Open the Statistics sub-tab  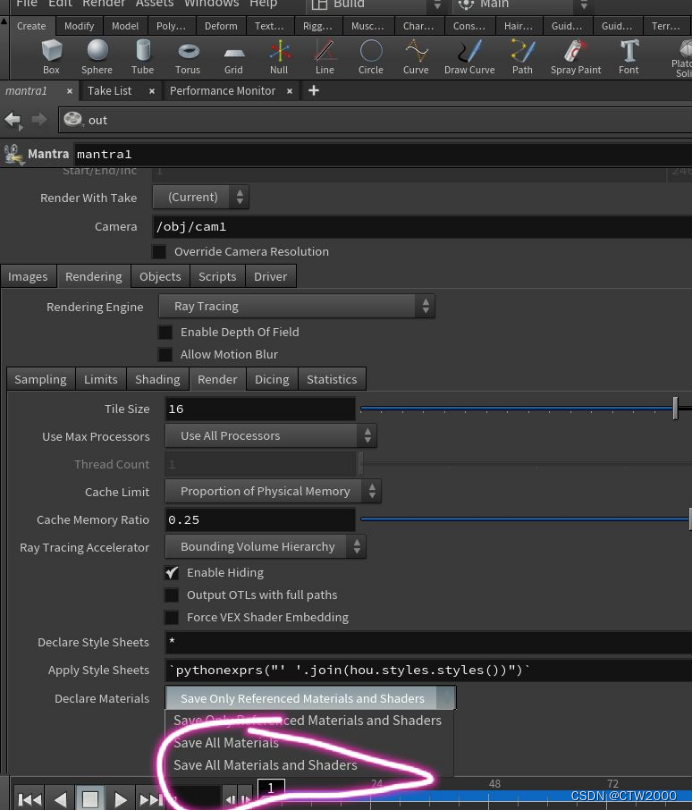pos(332,380)
